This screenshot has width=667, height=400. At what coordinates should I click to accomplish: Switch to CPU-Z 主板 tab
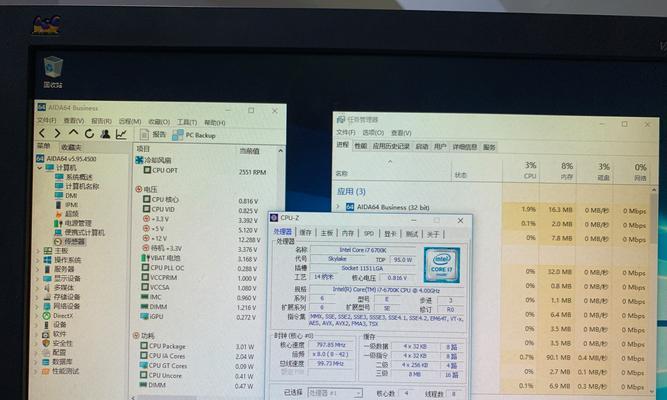coord(327,233)
